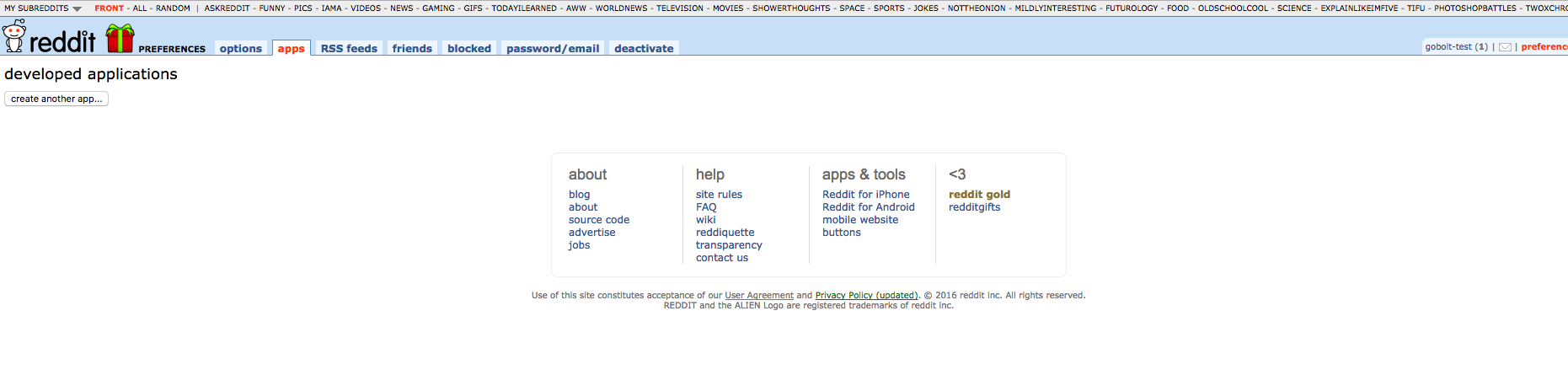Open source code footer link

tap(599, 220)
